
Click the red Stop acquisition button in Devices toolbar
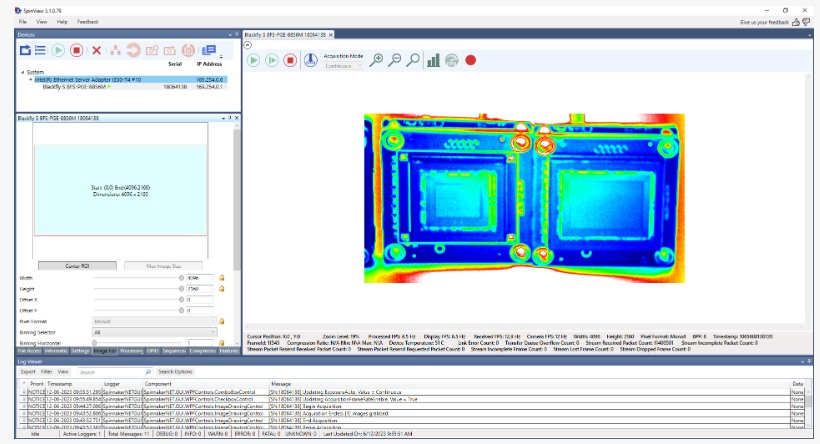point(77,50)
